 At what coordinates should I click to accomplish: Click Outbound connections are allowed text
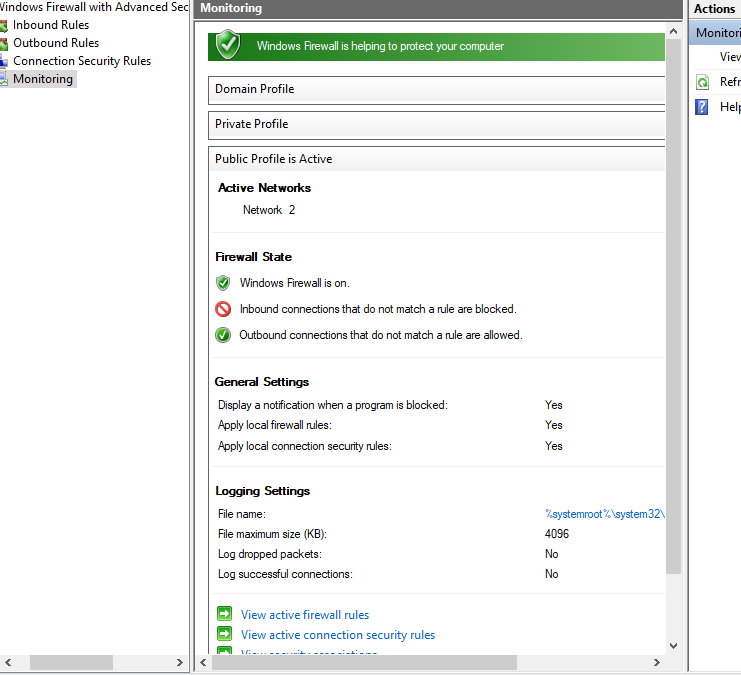(x=381, y=335)
